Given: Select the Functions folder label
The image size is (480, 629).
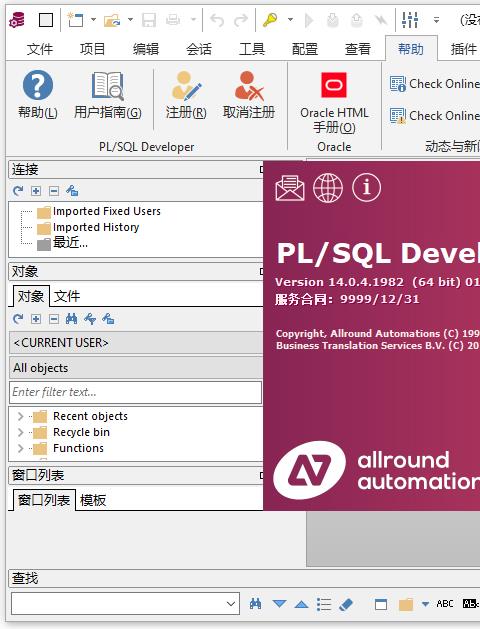Looking at the screenshot, I should click(78, 448).
